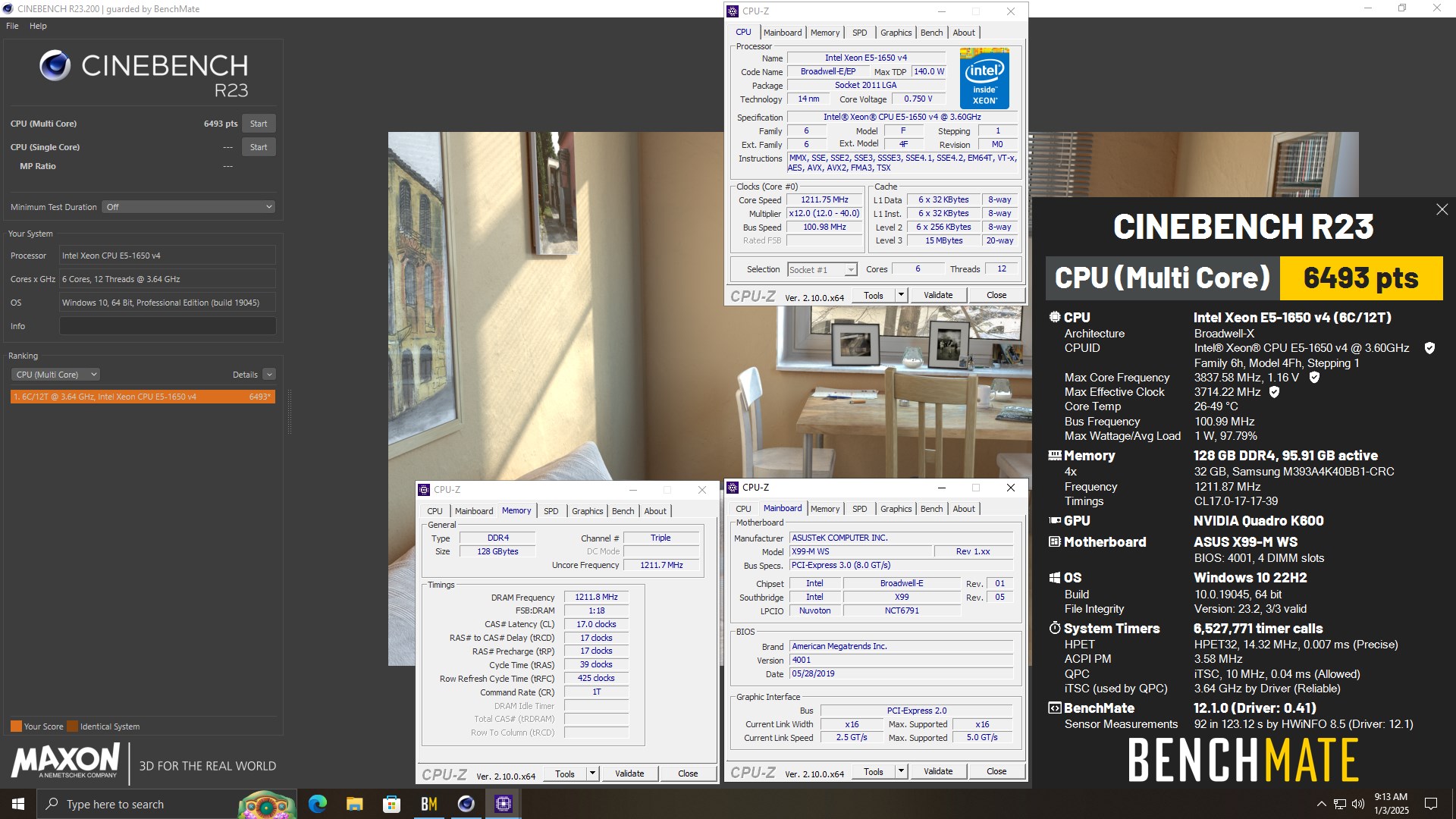Open Tools dropdown arrow in top CPU-Z window
Image resolution: width=1456 pixels, height=819 pixels.
coord(901,295)
